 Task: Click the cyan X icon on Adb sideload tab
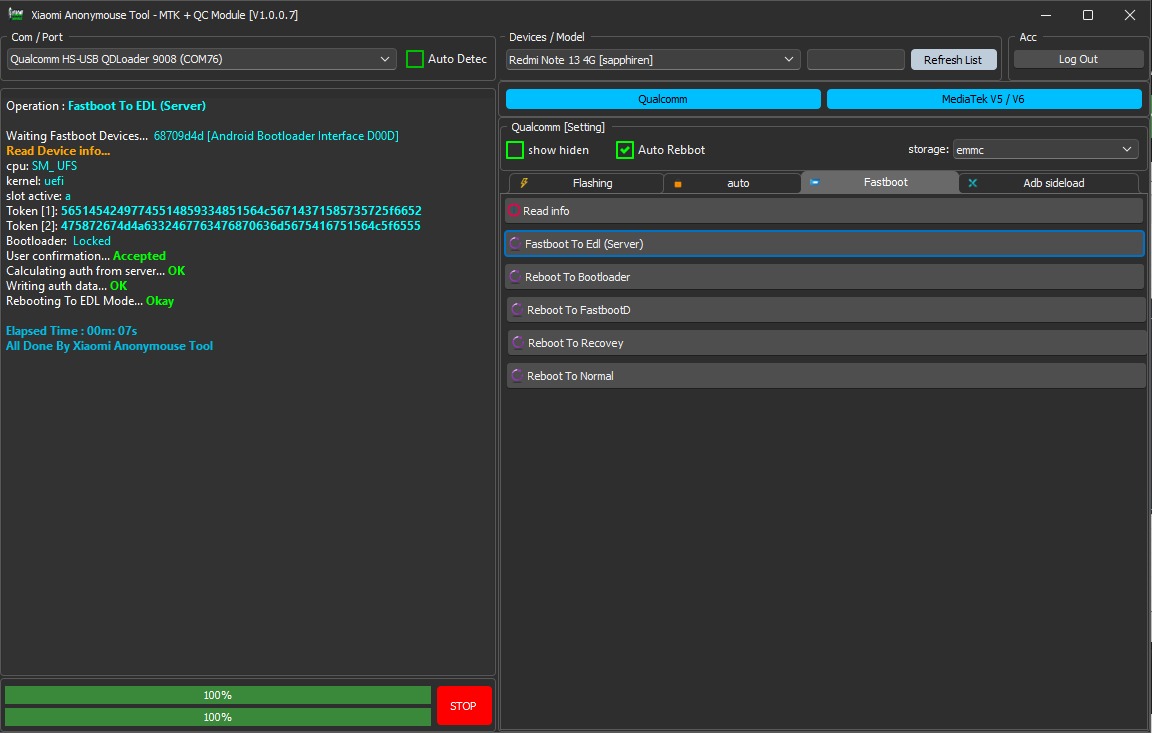972,182
